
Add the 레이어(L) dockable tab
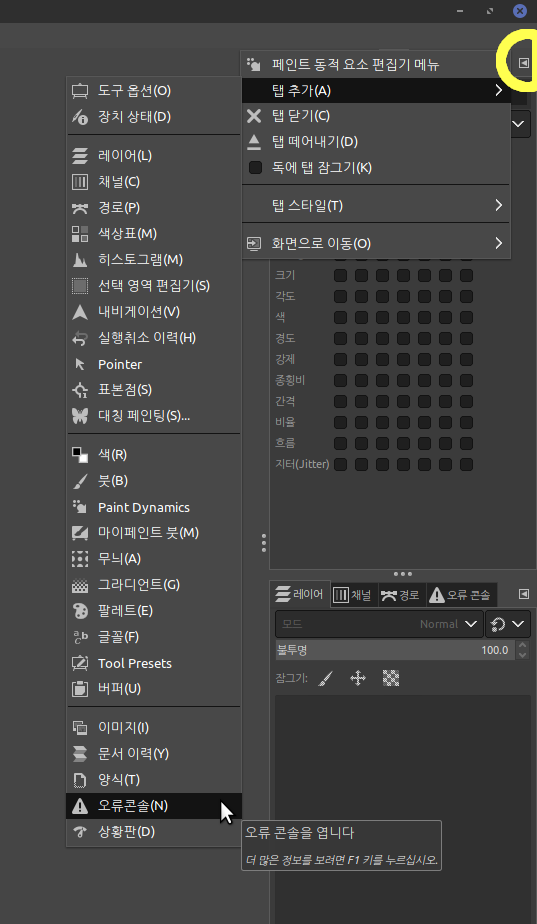point(153,156)
